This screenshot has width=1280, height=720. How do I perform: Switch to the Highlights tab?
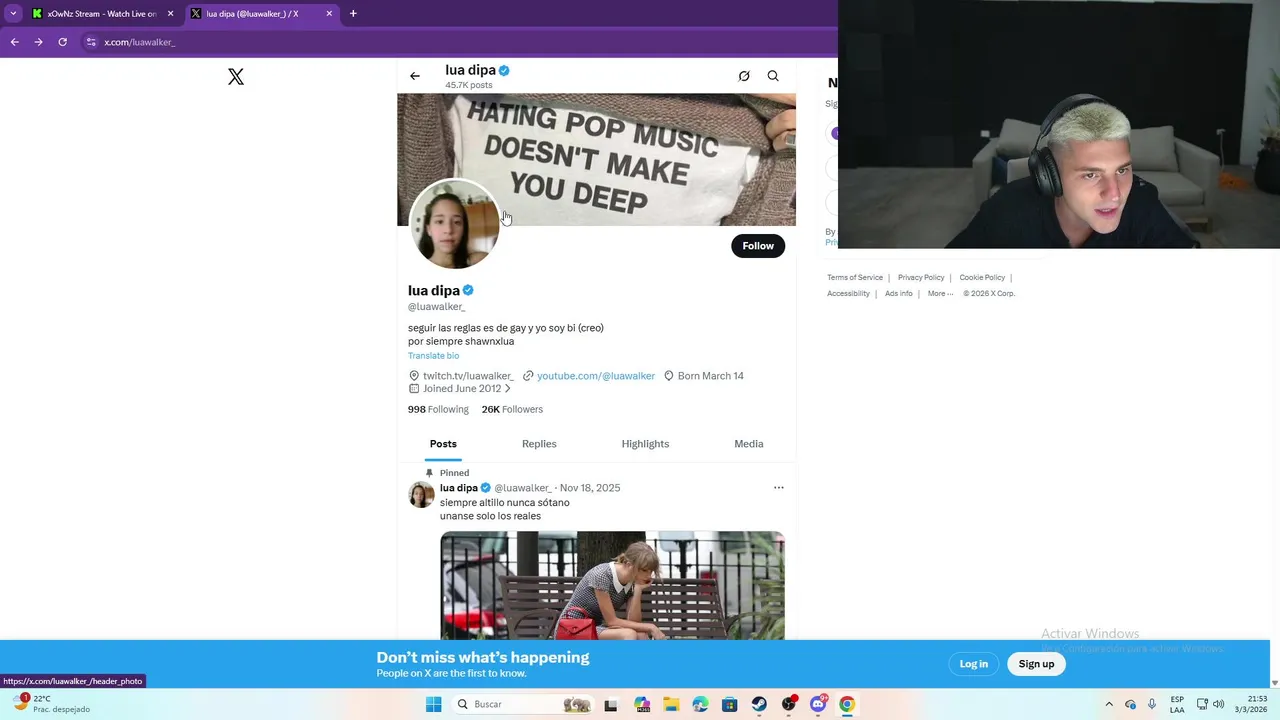[x=645, y=444]
